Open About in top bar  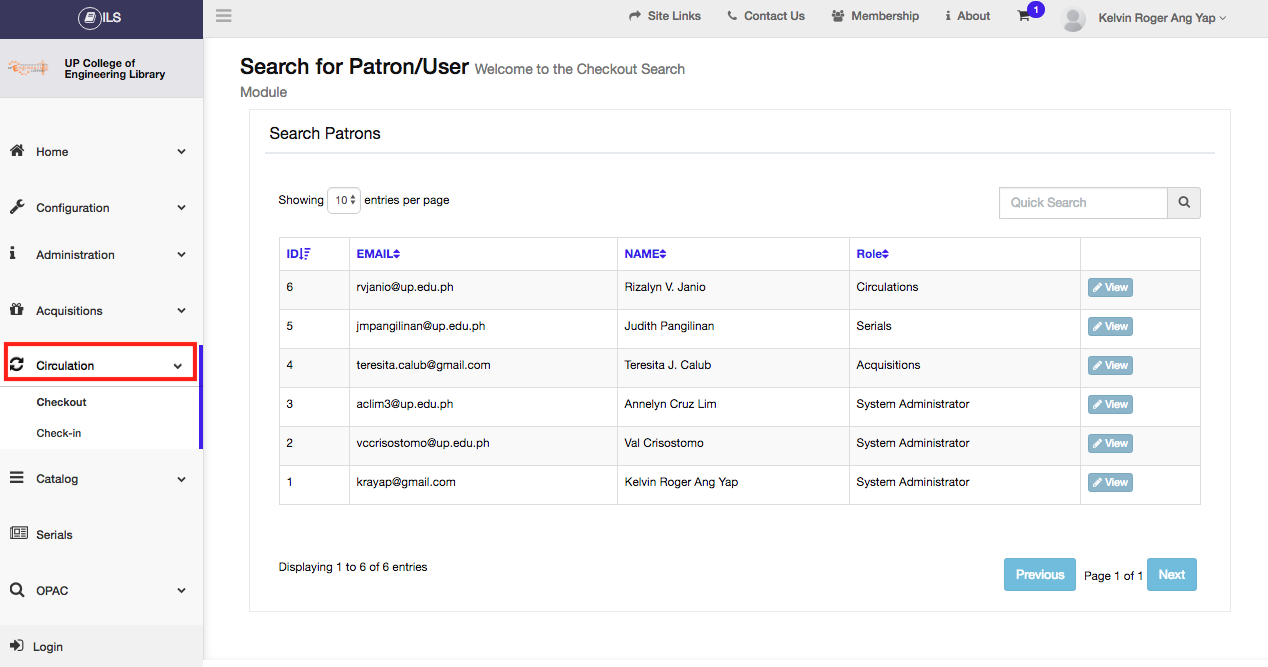tap(968, 16)
